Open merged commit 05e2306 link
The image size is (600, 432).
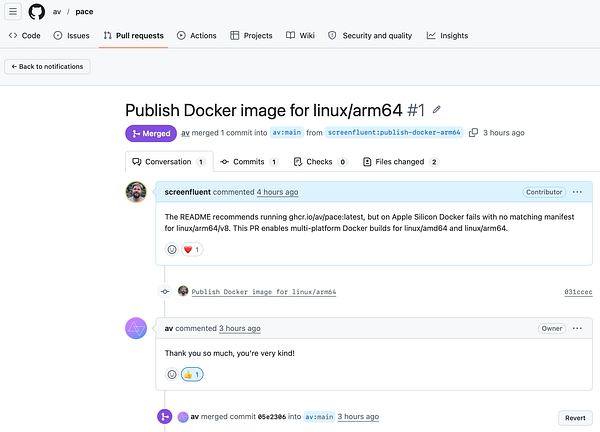coord(272,417)
